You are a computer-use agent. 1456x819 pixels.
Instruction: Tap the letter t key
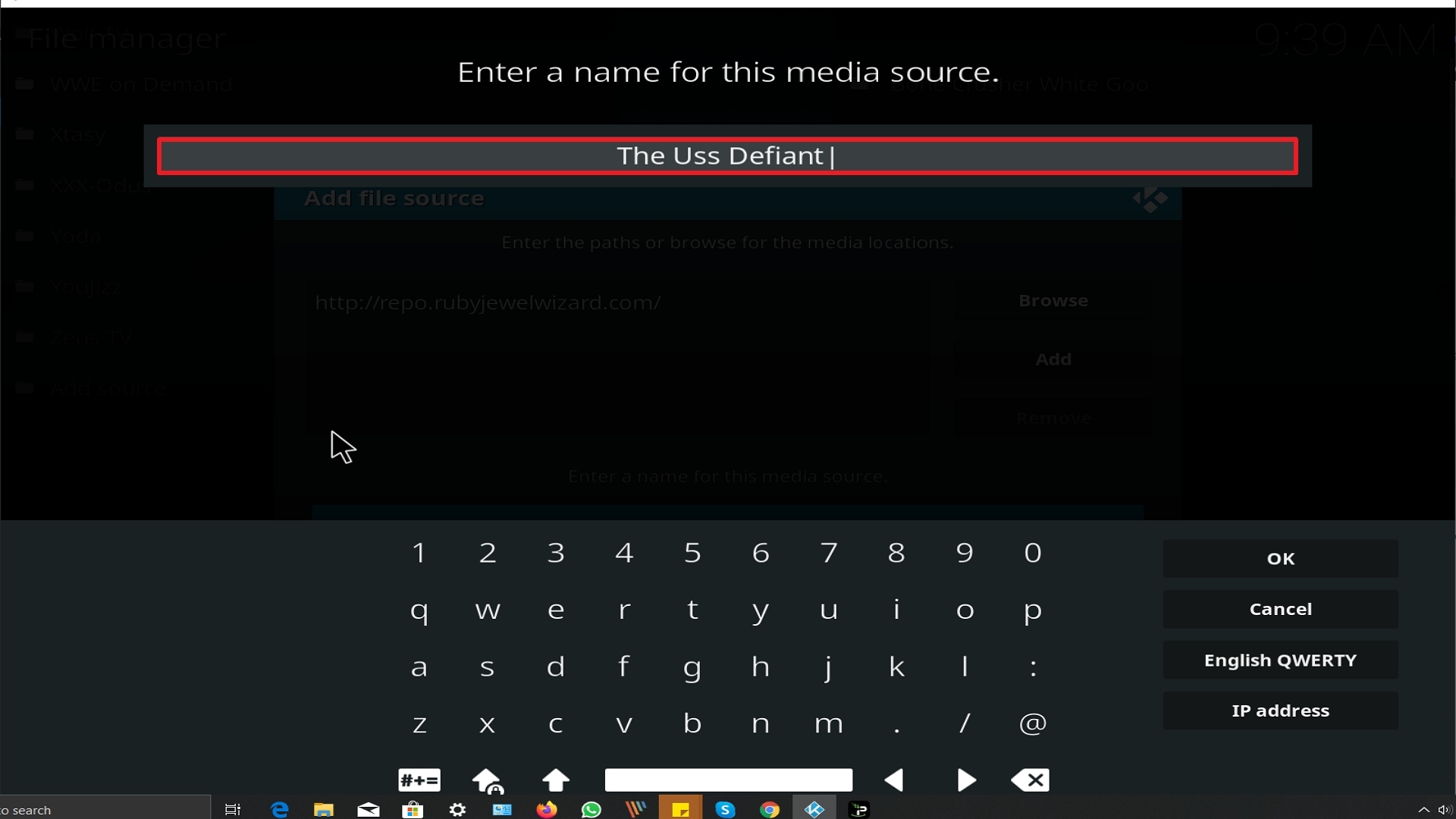692,610
